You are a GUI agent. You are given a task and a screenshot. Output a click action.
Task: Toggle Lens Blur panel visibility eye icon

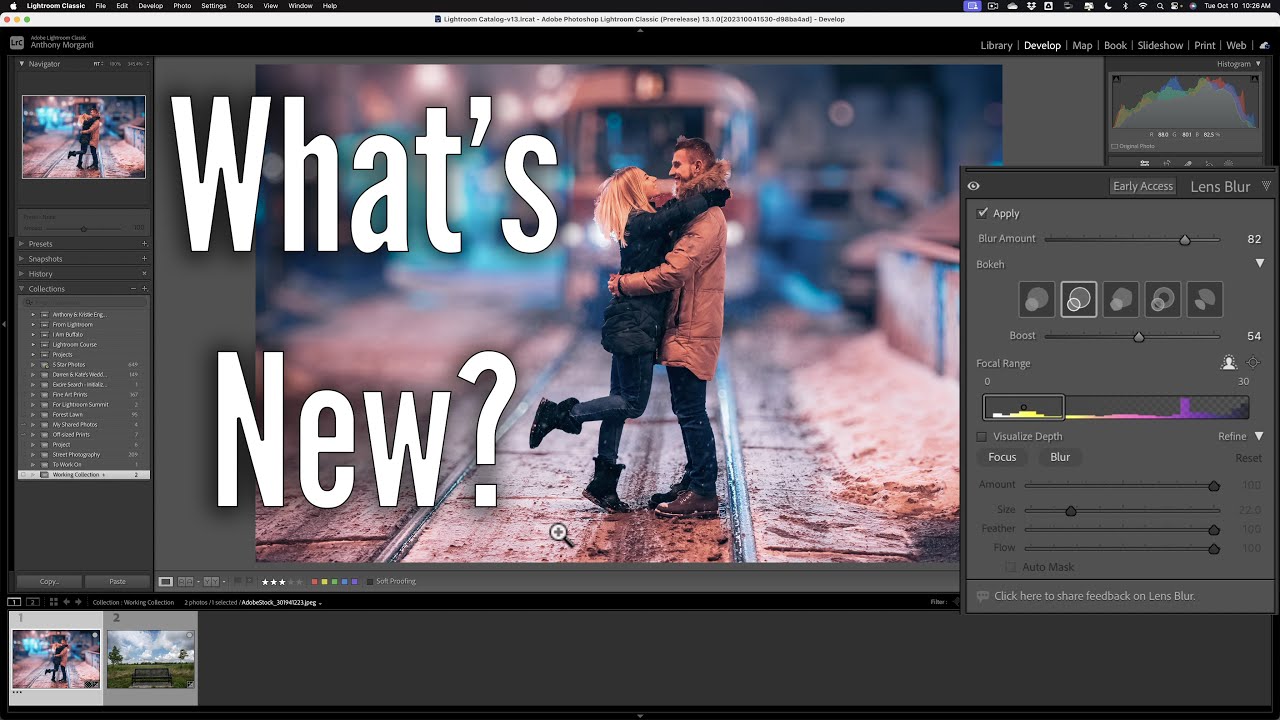[973, 186]
